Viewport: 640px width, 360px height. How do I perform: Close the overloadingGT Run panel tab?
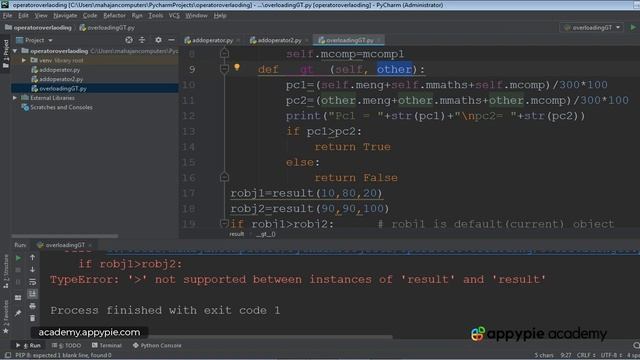pyautogui.click(x=90, y=245)
